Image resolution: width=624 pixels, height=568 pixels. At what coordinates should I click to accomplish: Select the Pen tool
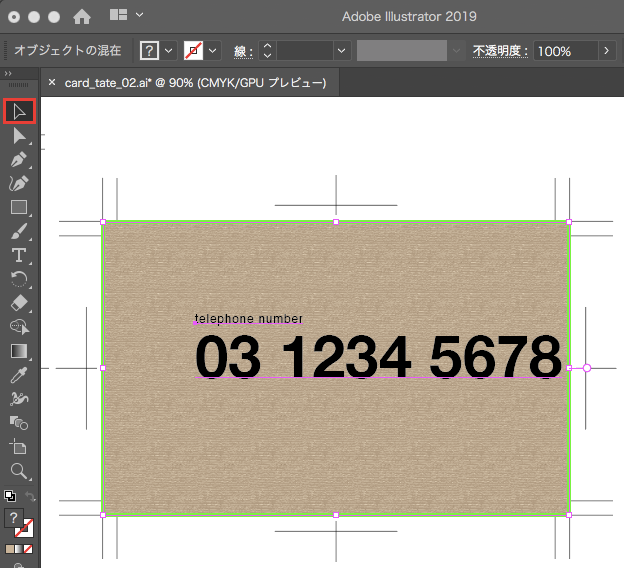point(19,159)
